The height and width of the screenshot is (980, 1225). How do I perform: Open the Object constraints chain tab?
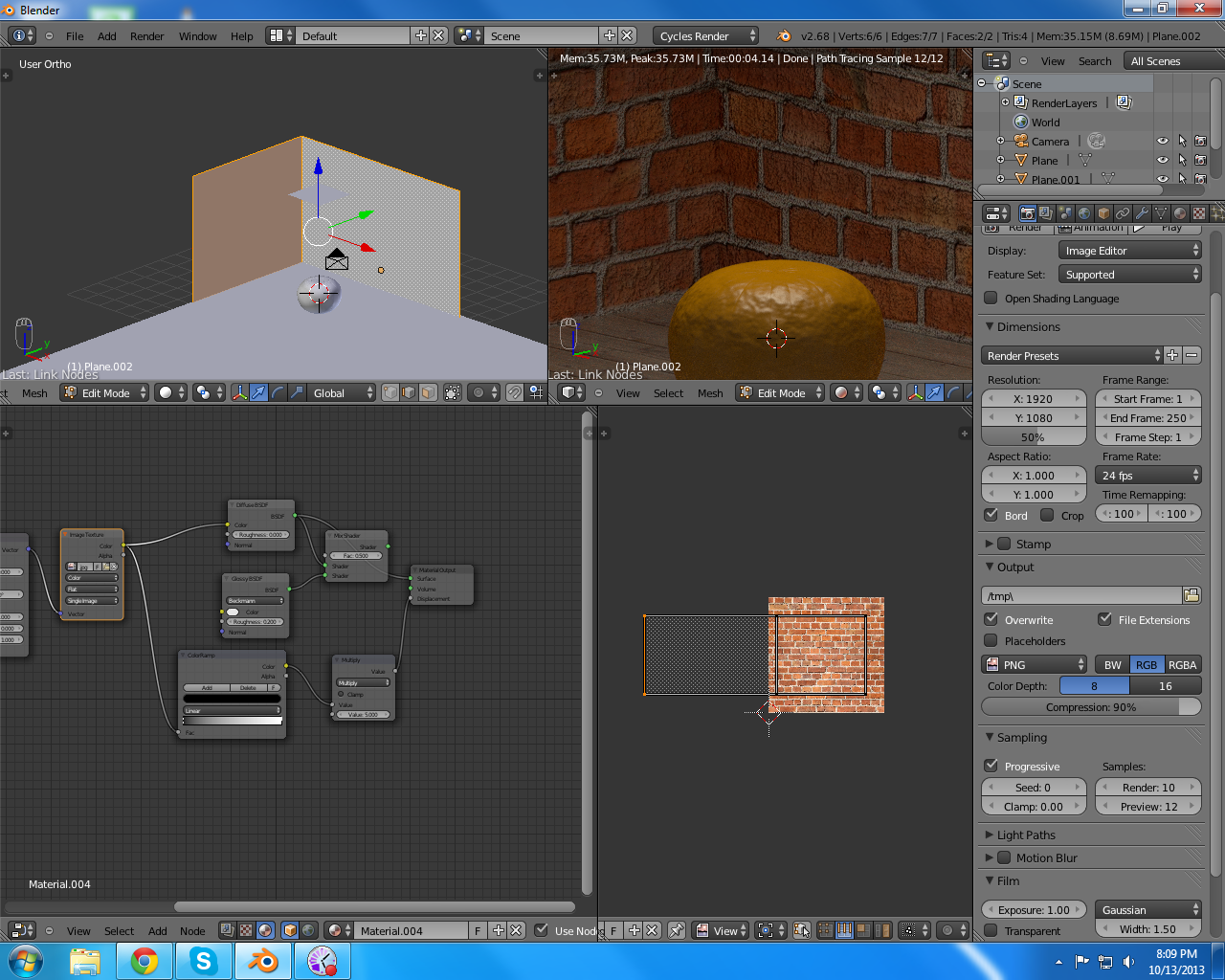(1123, 213)
